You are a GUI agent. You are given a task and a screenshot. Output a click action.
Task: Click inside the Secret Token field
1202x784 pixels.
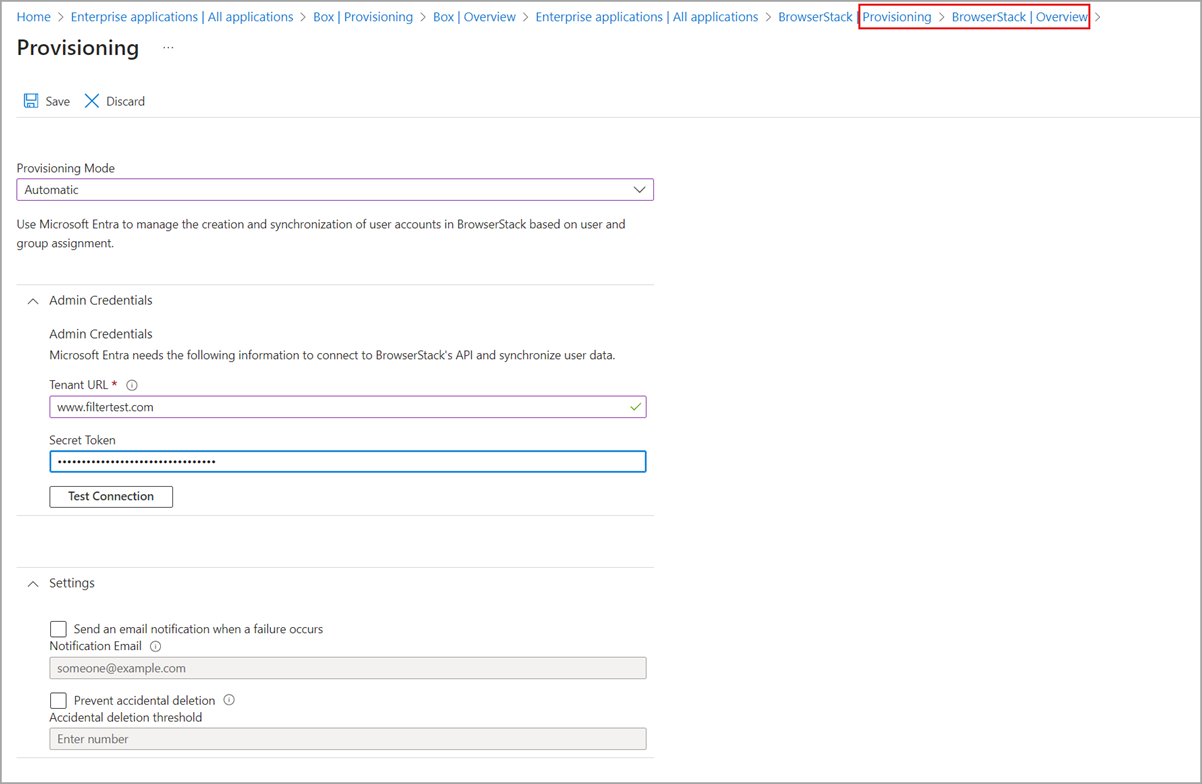pyautogui.click(x=348, y=461)
